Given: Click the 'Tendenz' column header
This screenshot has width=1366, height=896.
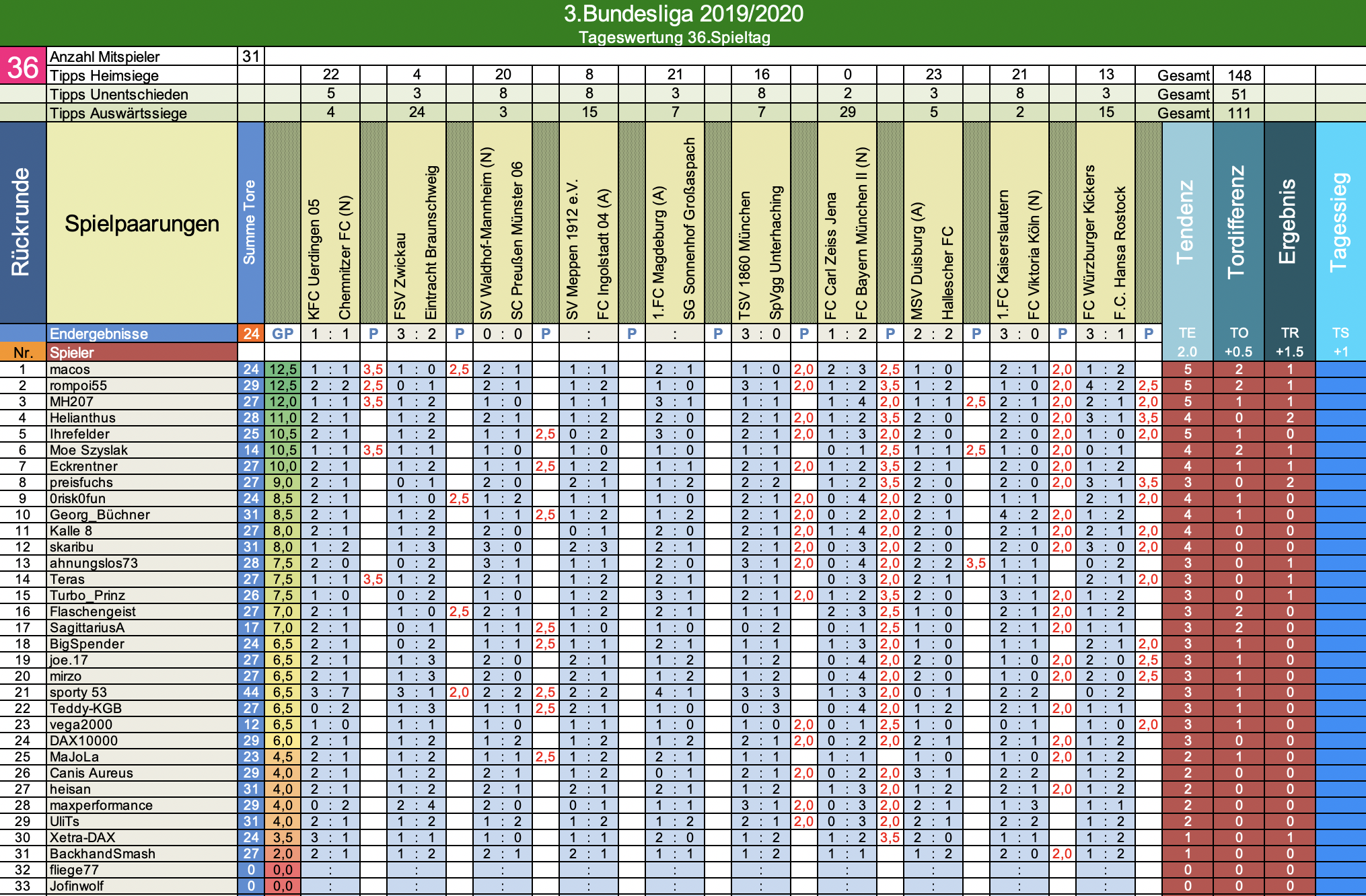Looking at the screenshot, I should tap(1186, 222).
